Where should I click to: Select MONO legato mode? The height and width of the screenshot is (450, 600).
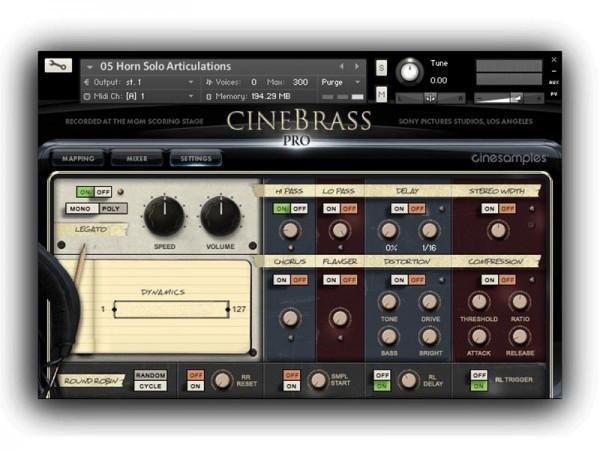point(82,209)
